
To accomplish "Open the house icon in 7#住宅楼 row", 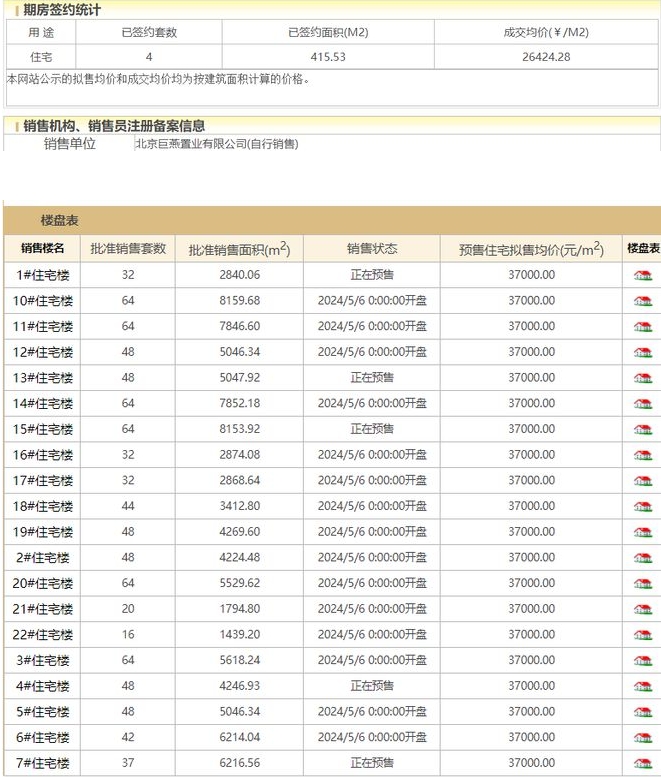I will click(642, 763).
